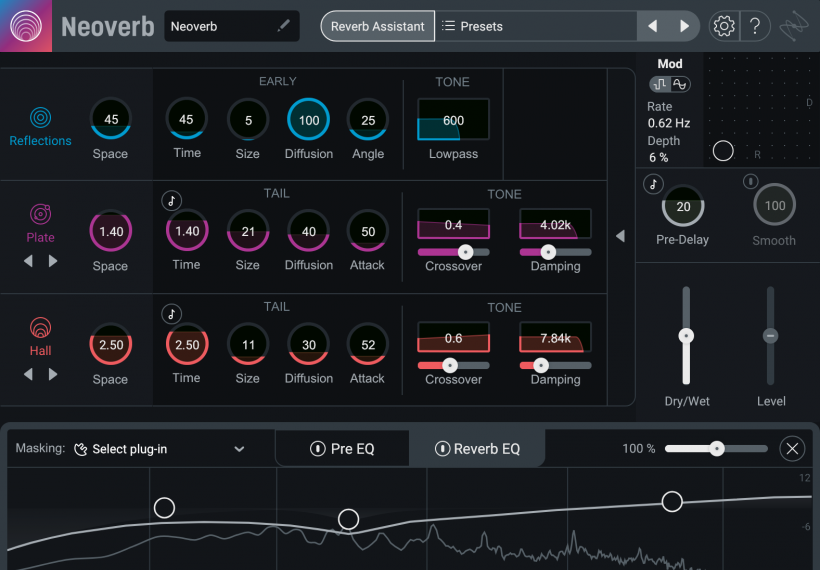Toggle tempo sync note for Plate tail
This screenshot has height=570, width=820.
(171, 200)
